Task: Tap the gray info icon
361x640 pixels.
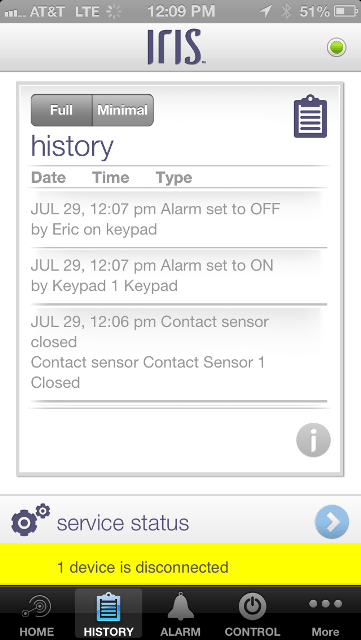Action: pos(313,440)
